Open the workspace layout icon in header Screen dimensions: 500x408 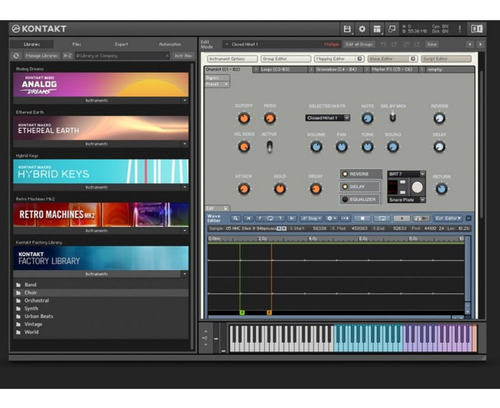377,29
